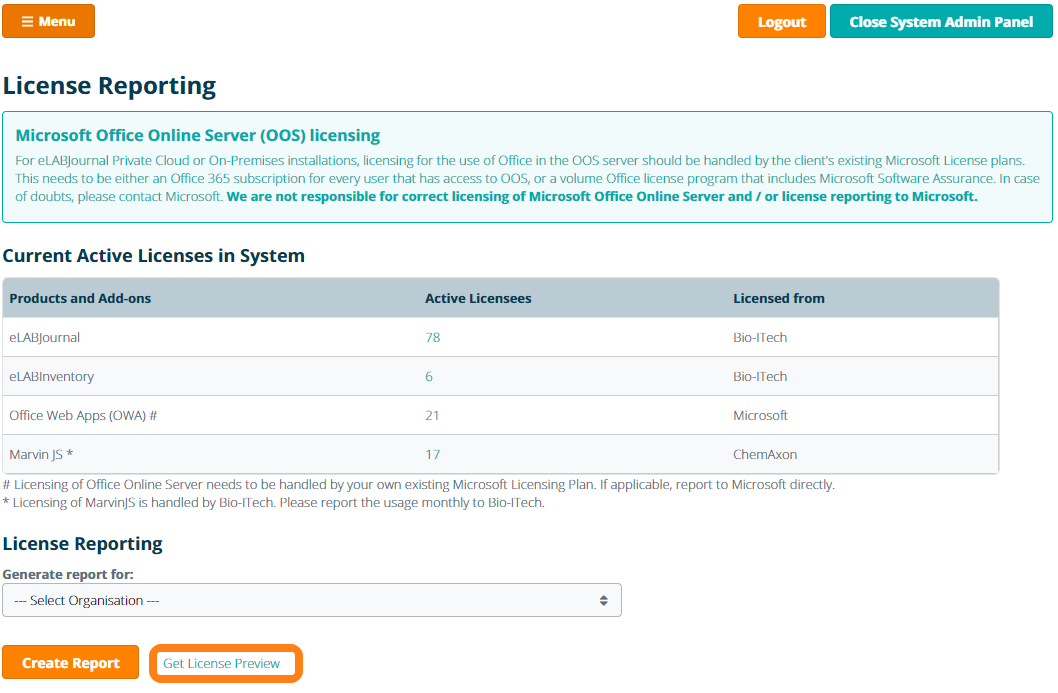Click the Generate report for label
Screen dimensions: 1058x693
[68, 574]
